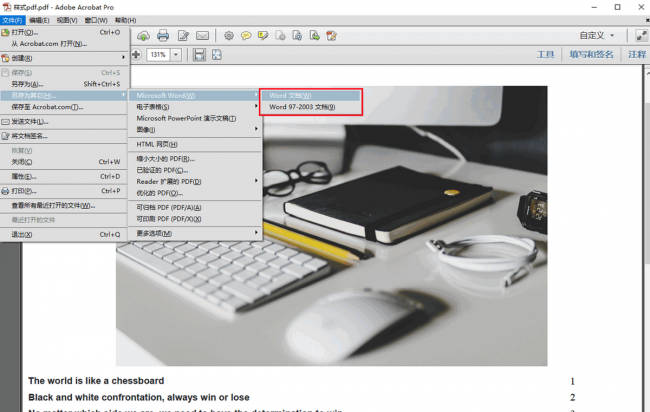
Task: Expand the 图像(I) submenu
Action: [x=195, y=130]
